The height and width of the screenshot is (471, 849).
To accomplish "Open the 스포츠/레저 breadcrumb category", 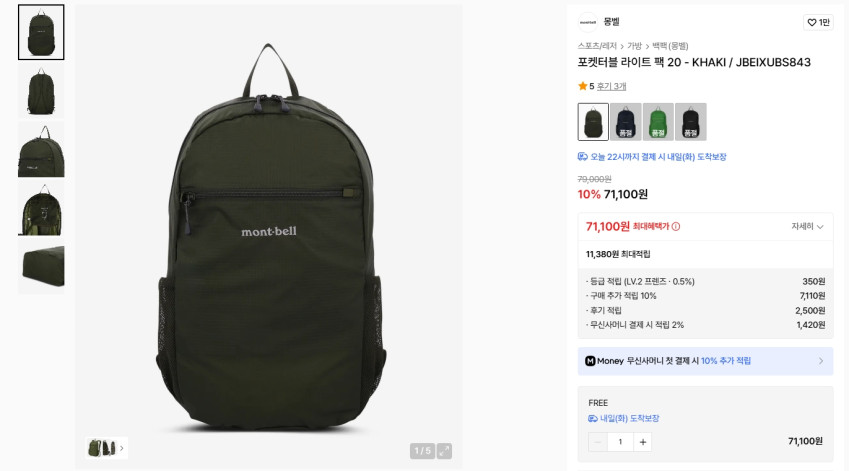I will [x=597, y=46].
